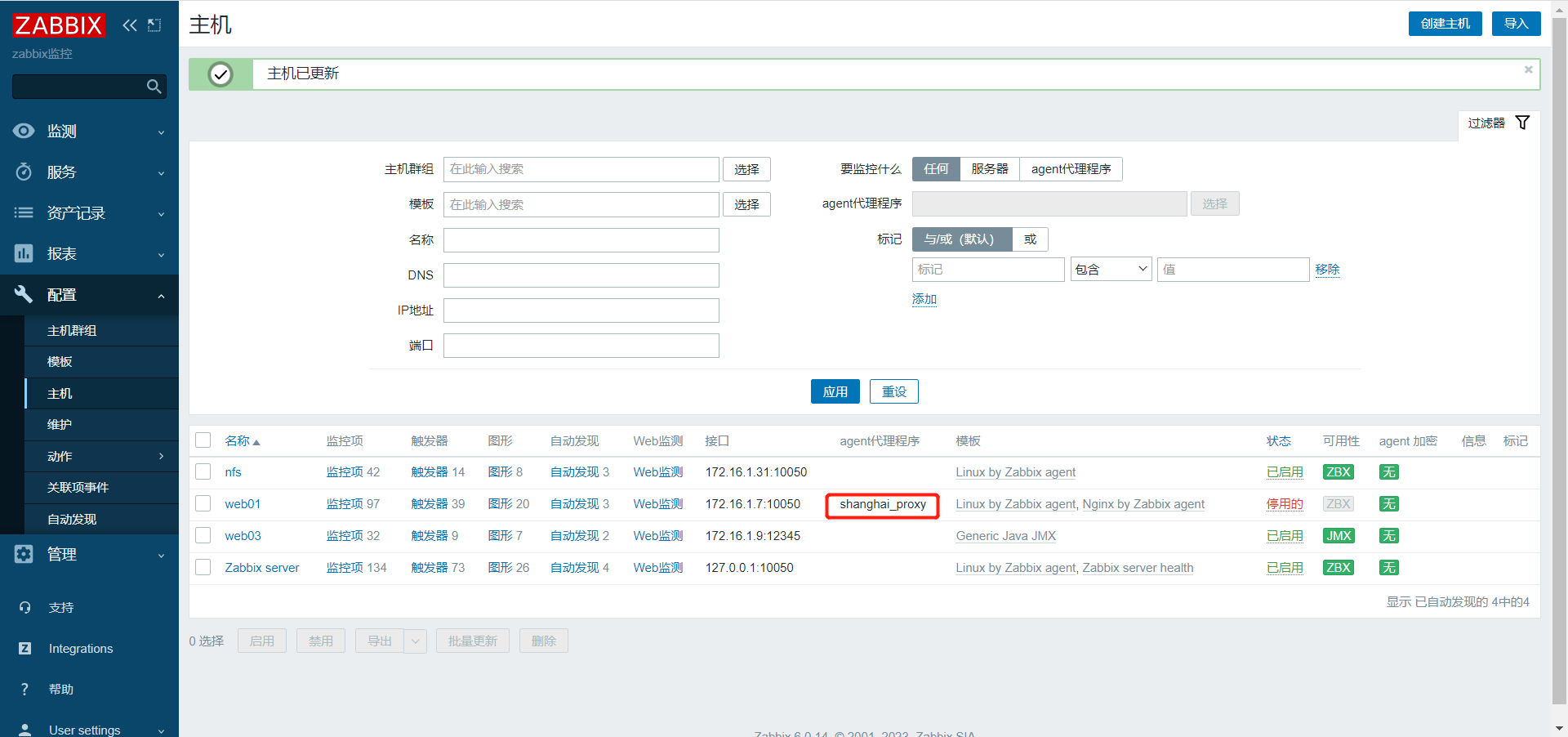Click encryption 无 badge for Zabbix server row
Screen dimensions: 1568x737
(1388, 568)
